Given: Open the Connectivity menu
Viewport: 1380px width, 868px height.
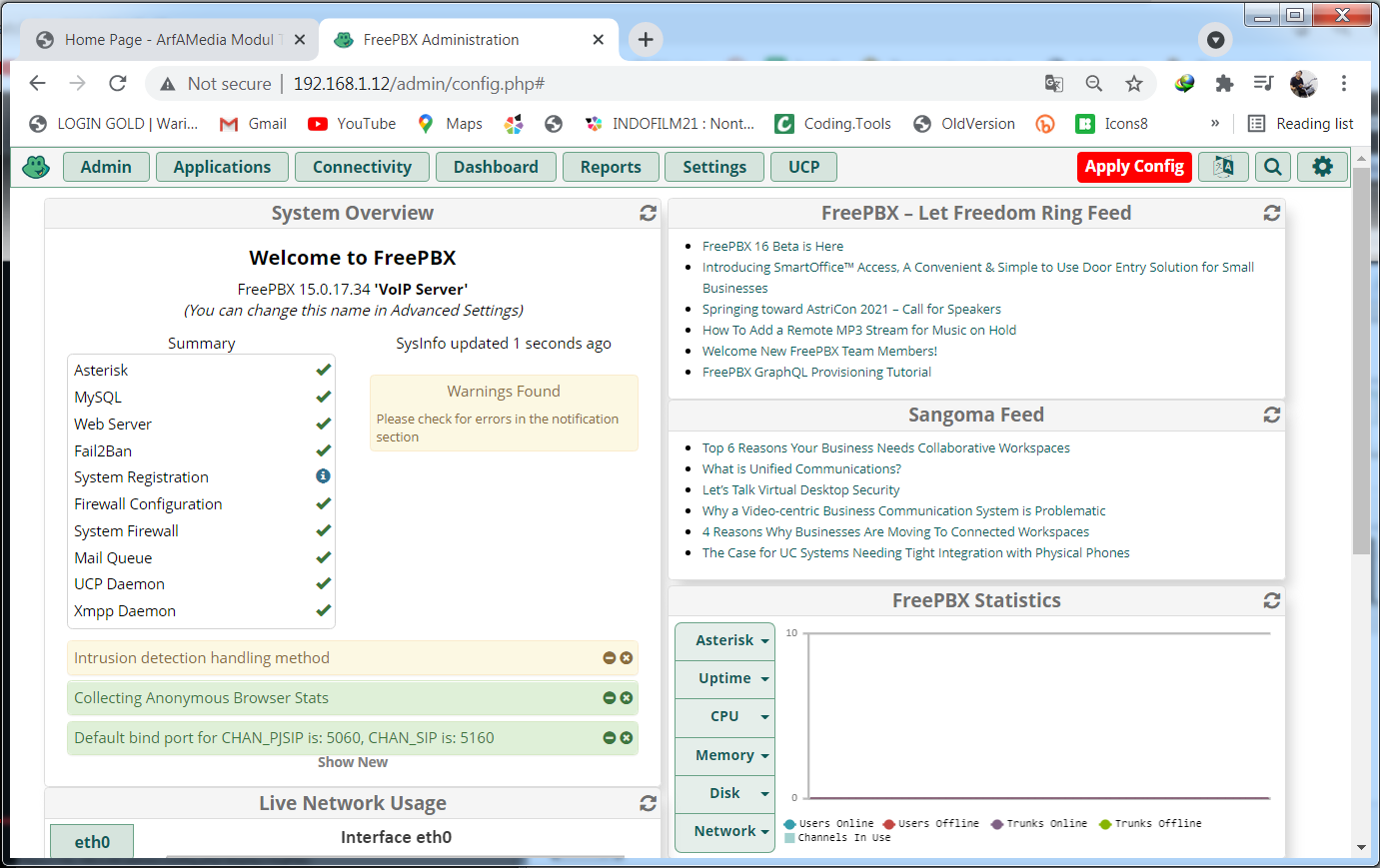Looking at the screenshot, I should point(362,167).
